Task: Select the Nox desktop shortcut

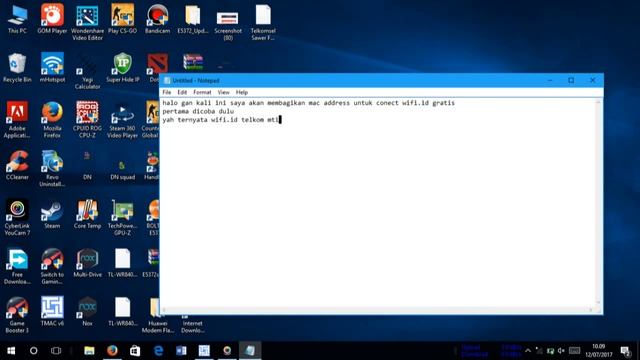Action: coord(87,311)
